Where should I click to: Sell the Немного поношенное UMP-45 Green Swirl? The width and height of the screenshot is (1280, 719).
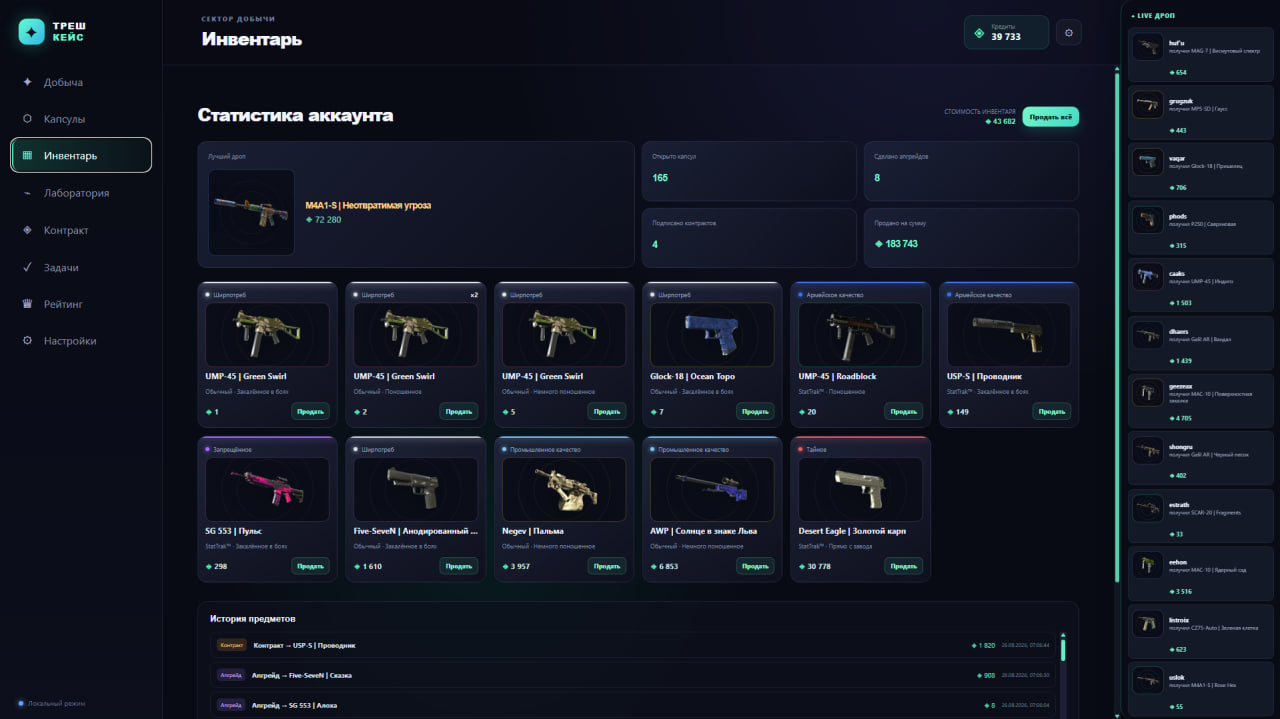point(607,412)
